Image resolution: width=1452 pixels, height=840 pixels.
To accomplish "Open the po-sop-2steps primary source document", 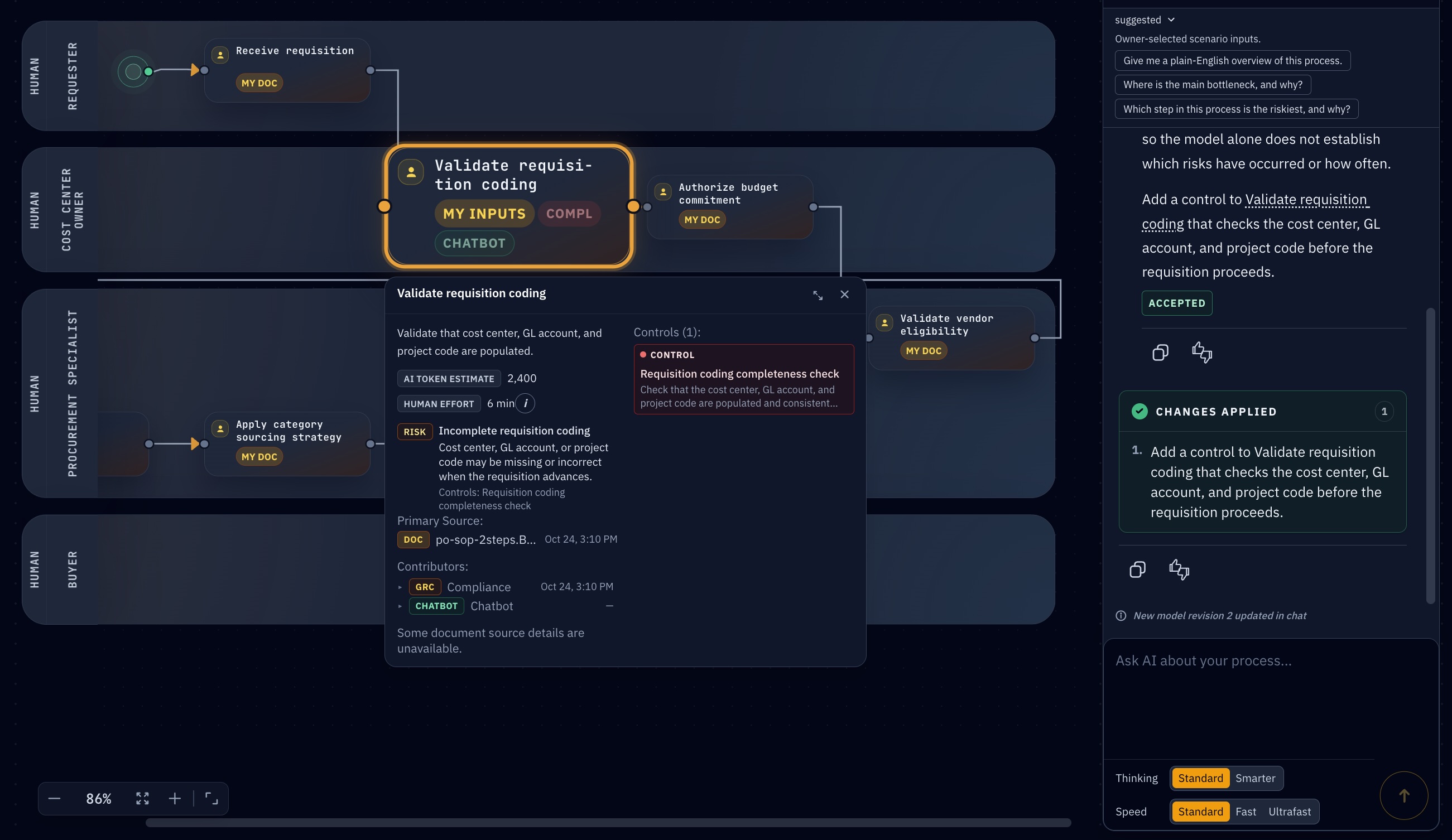I will pos(485,539).
